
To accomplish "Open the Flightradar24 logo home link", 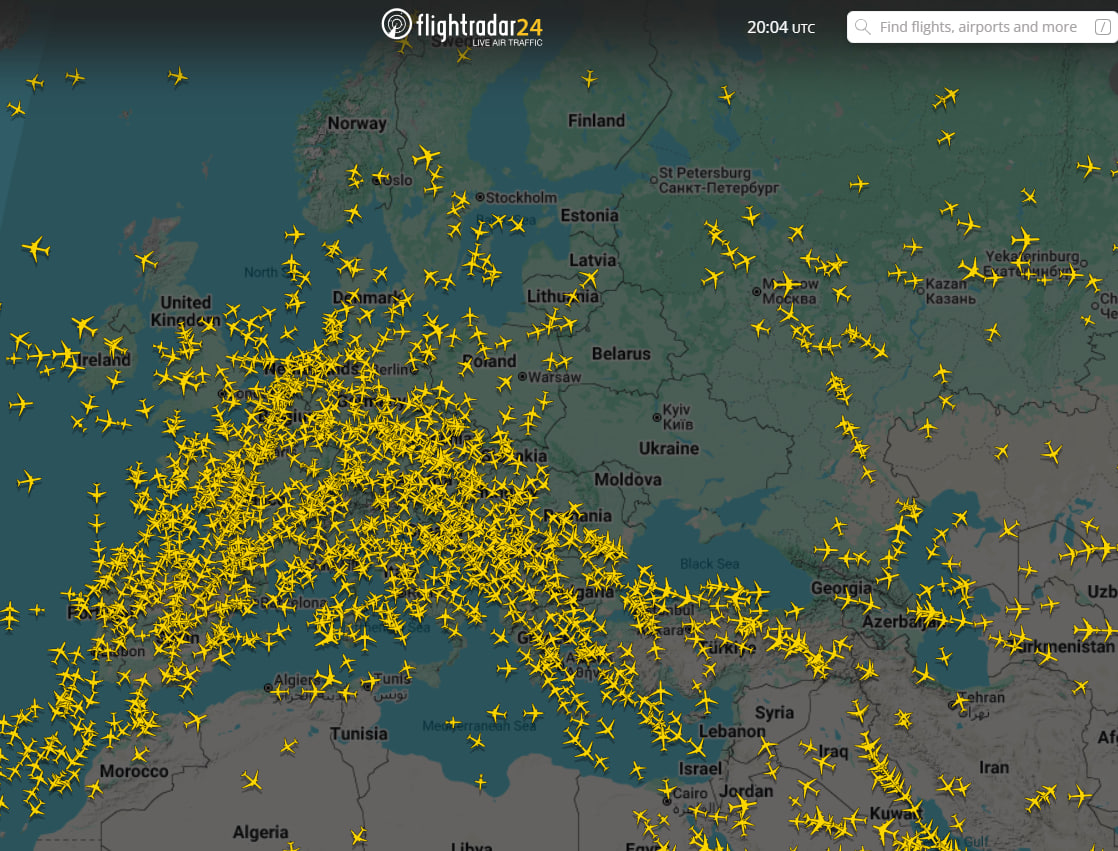I will [x=462, y=27].
